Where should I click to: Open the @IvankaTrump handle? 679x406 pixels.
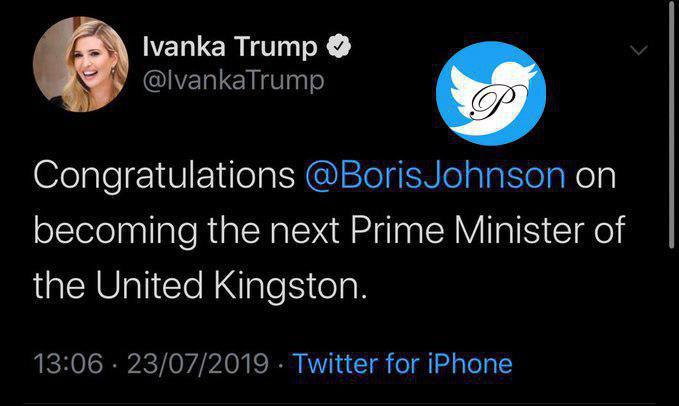234,81
